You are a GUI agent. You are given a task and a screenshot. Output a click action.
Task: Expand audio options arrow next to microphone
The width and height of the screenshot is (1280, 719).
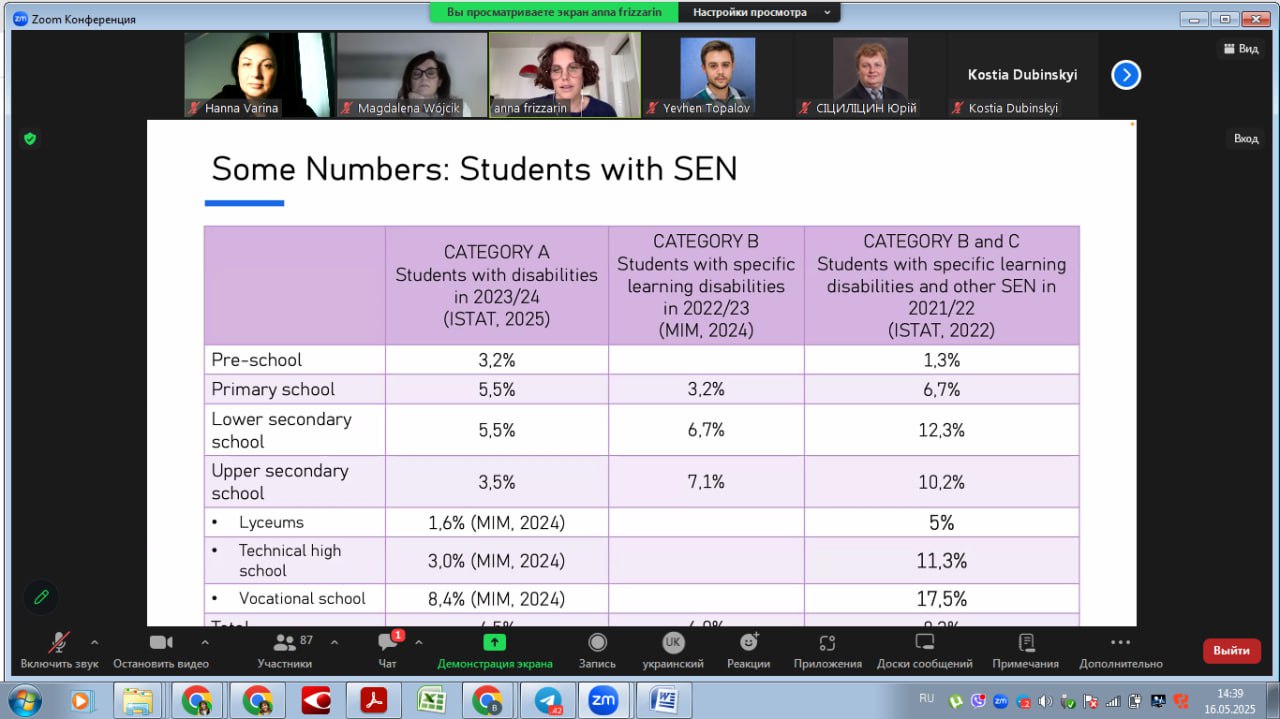(95, 642)
